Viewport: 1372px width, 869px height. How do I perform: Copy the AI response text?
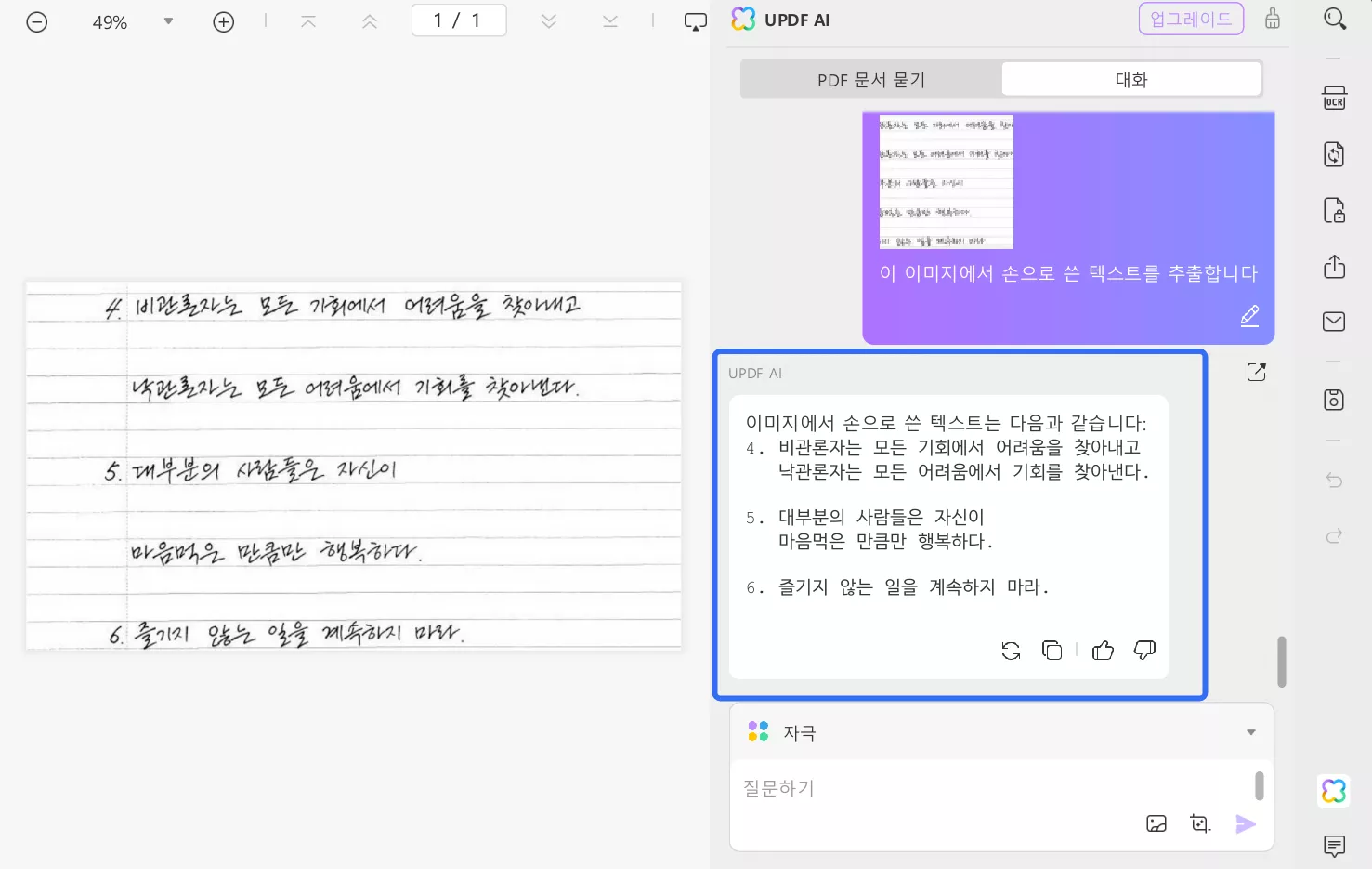pos(1052,651)
